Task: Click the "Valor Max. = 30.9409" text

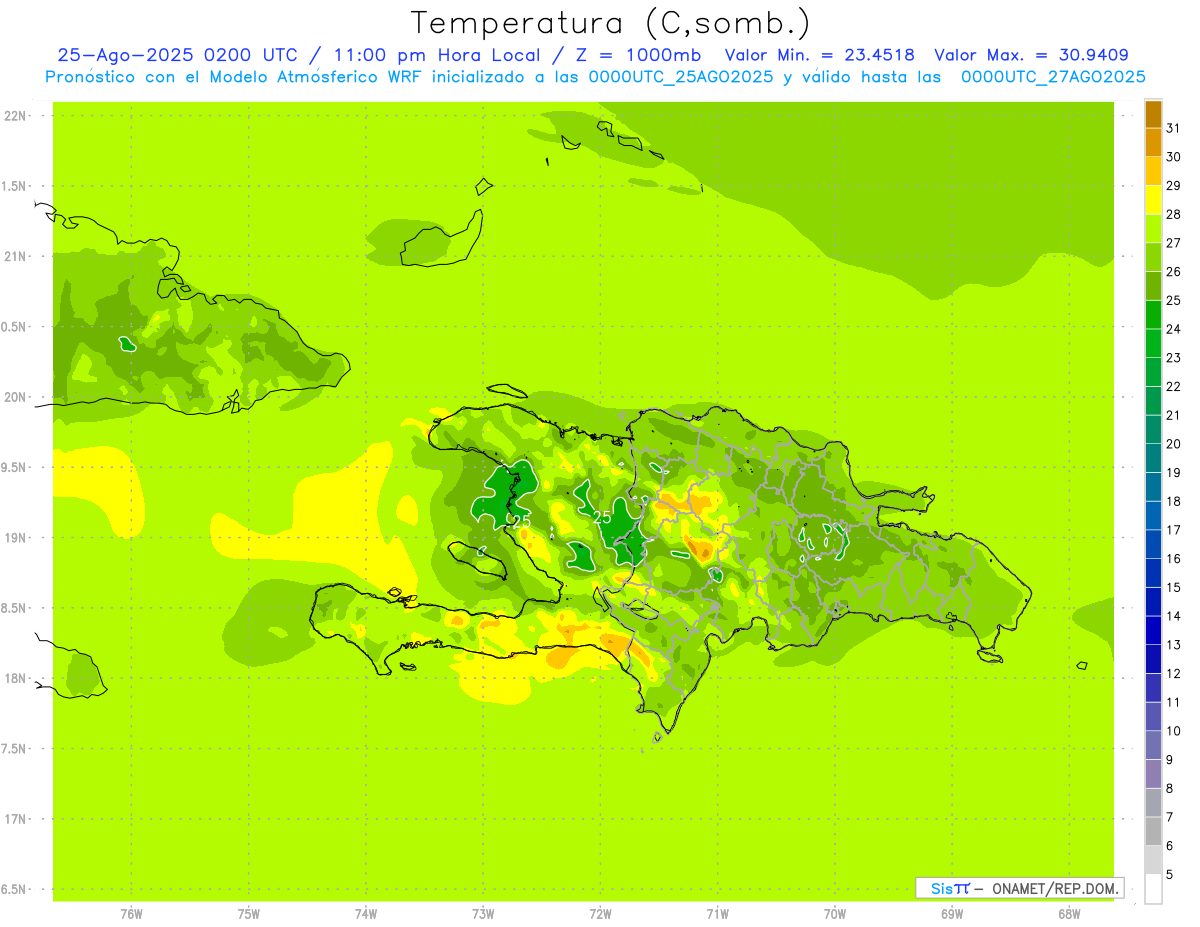Action: [x=1031, y=55]
